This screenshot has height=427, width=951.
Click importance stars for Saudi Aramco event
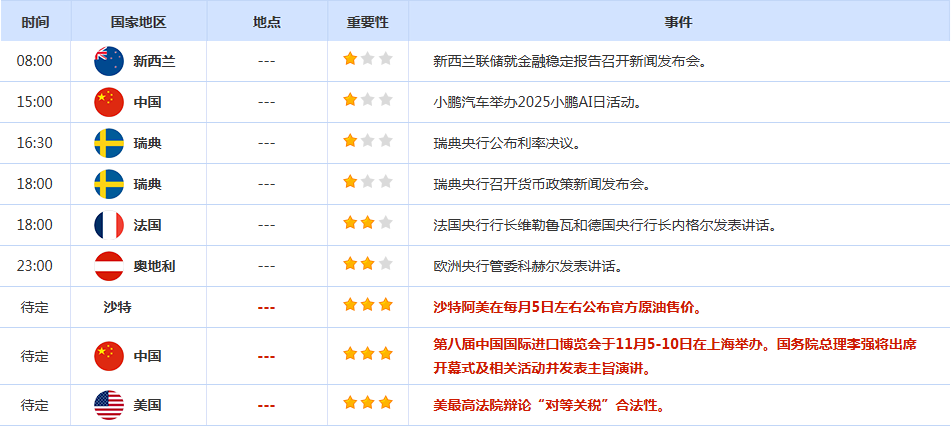click(x=368, y=305)
